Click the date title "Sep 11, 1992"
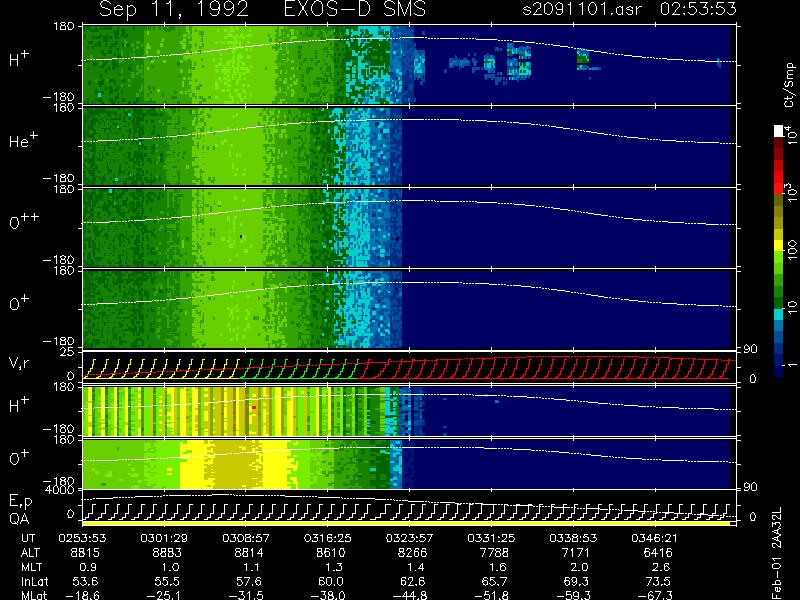The image size is (800, 600). [x=174, y=10]
